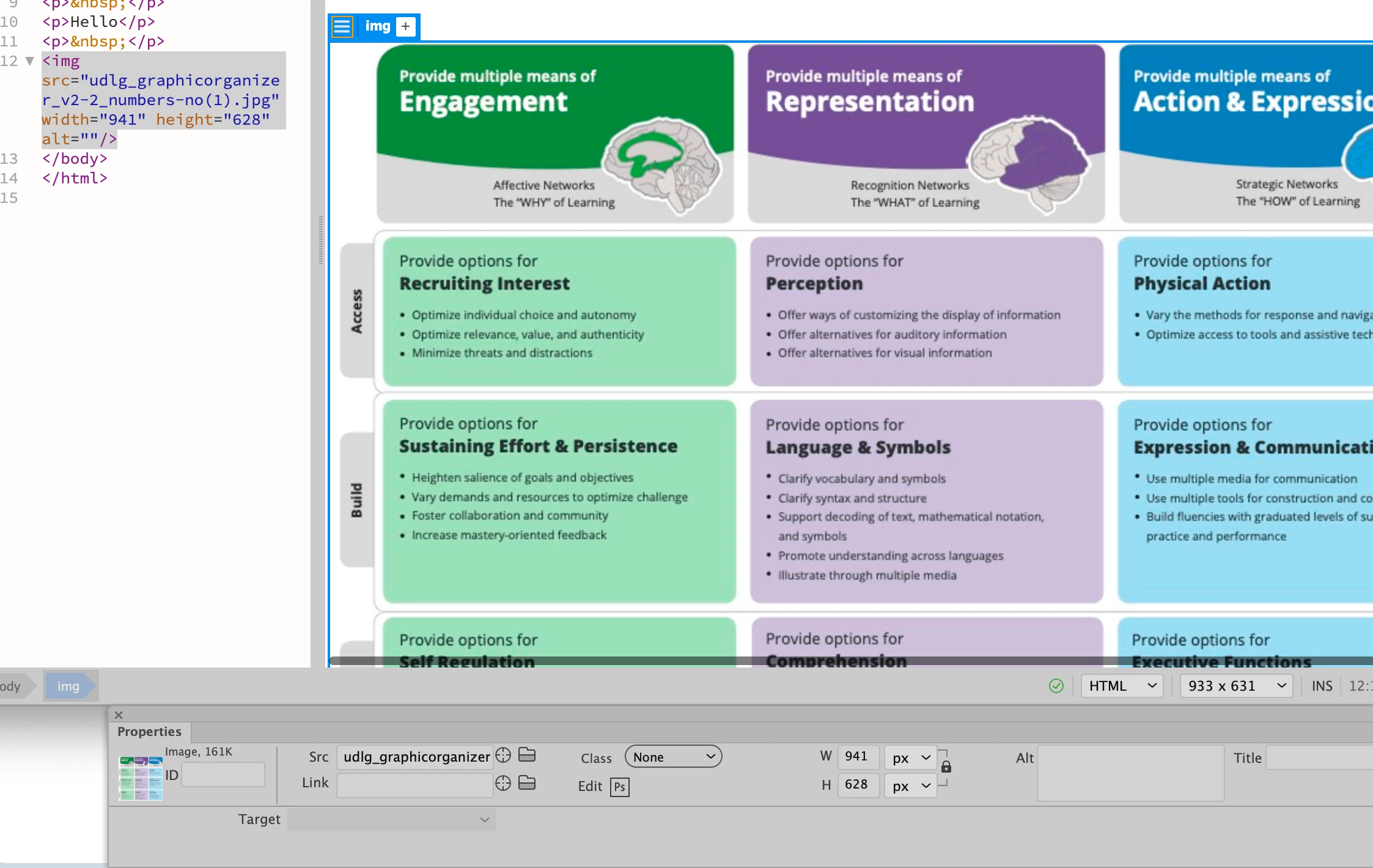The width and height of the screenshot is (1373, 868).
Task: Click the plus button on img tag label
Action: pos(405,26)
